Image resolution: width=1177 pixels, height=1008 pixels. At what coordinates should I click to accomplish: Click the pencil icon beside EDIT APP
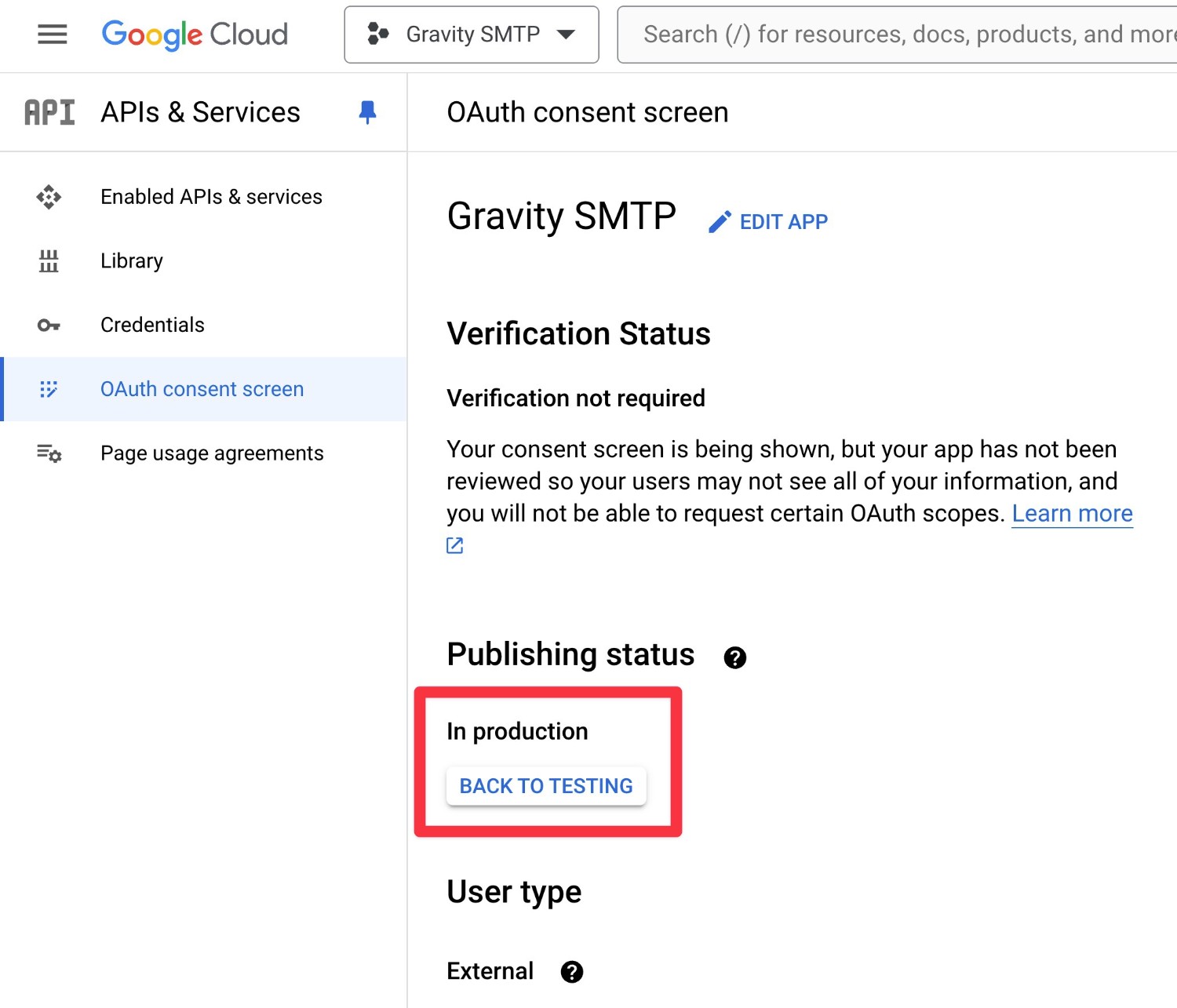point(720,222)
